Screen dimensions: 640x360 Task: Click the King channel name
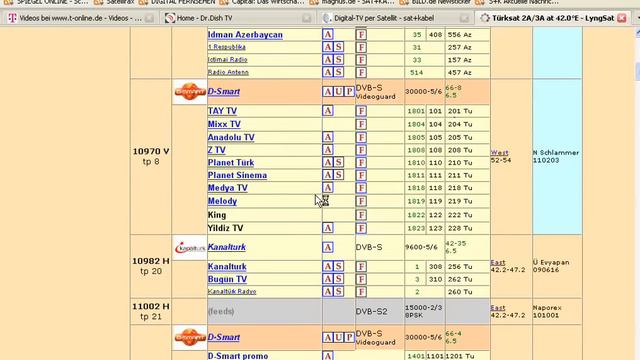(x=217, y=215)
